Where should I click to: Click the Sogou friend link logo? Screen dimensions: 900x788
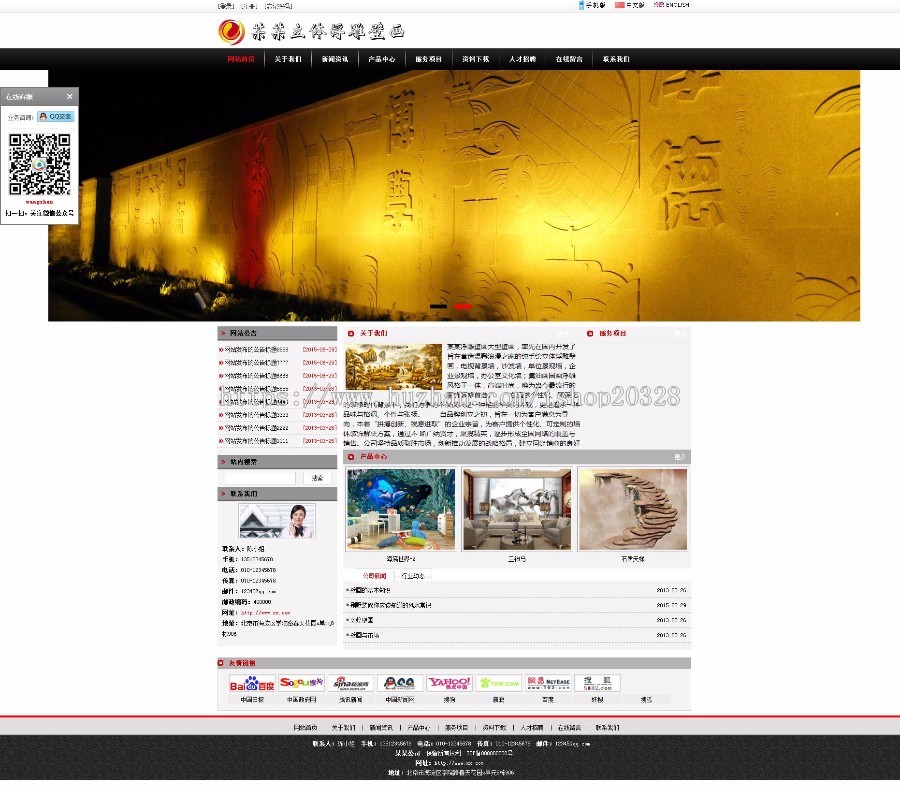point(301,683)
